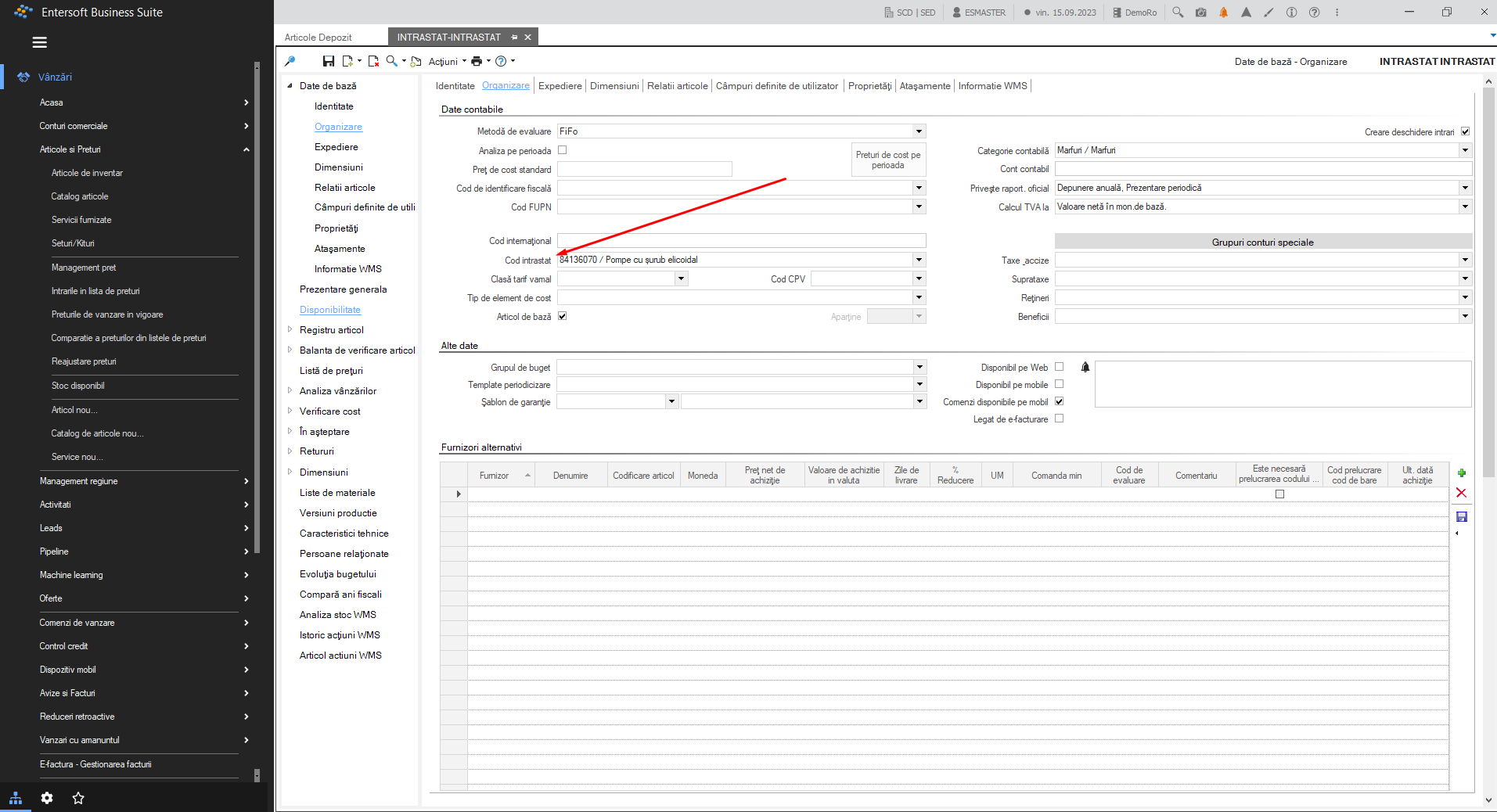This screenshot has width=1497, height=812.
Task: Click the Save floppy disk toolbar icon
Action: pyautogui.click(x=329, y=61)
